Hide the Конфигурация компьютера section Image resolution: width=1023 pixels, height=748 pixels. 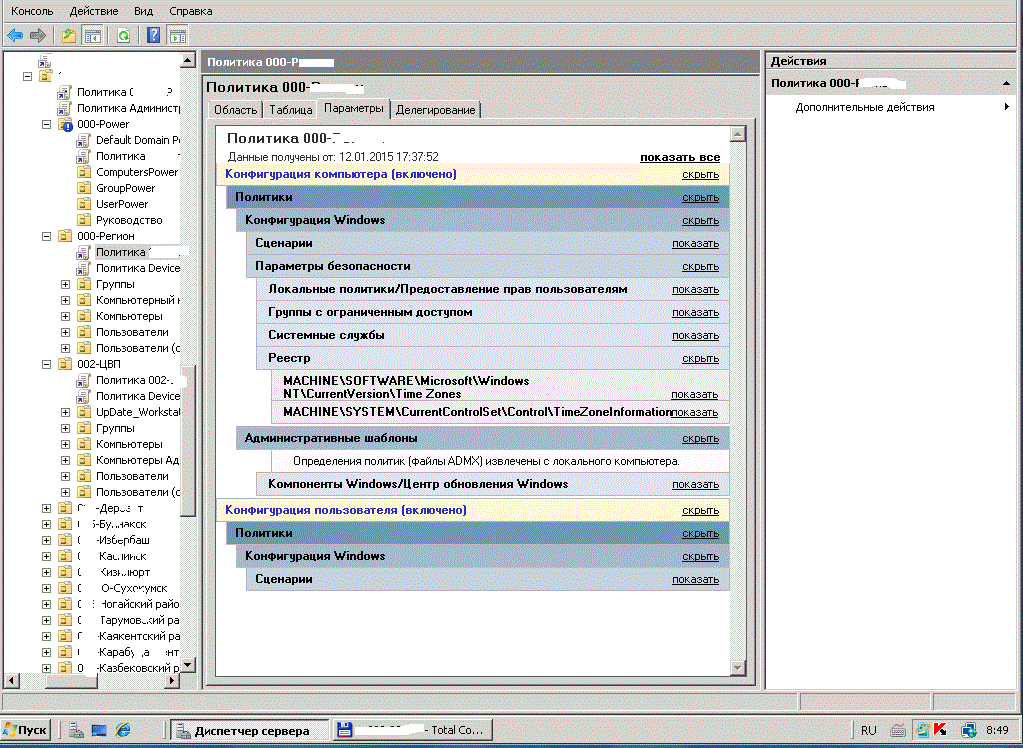pyautogui.click(x=701, y=175)
